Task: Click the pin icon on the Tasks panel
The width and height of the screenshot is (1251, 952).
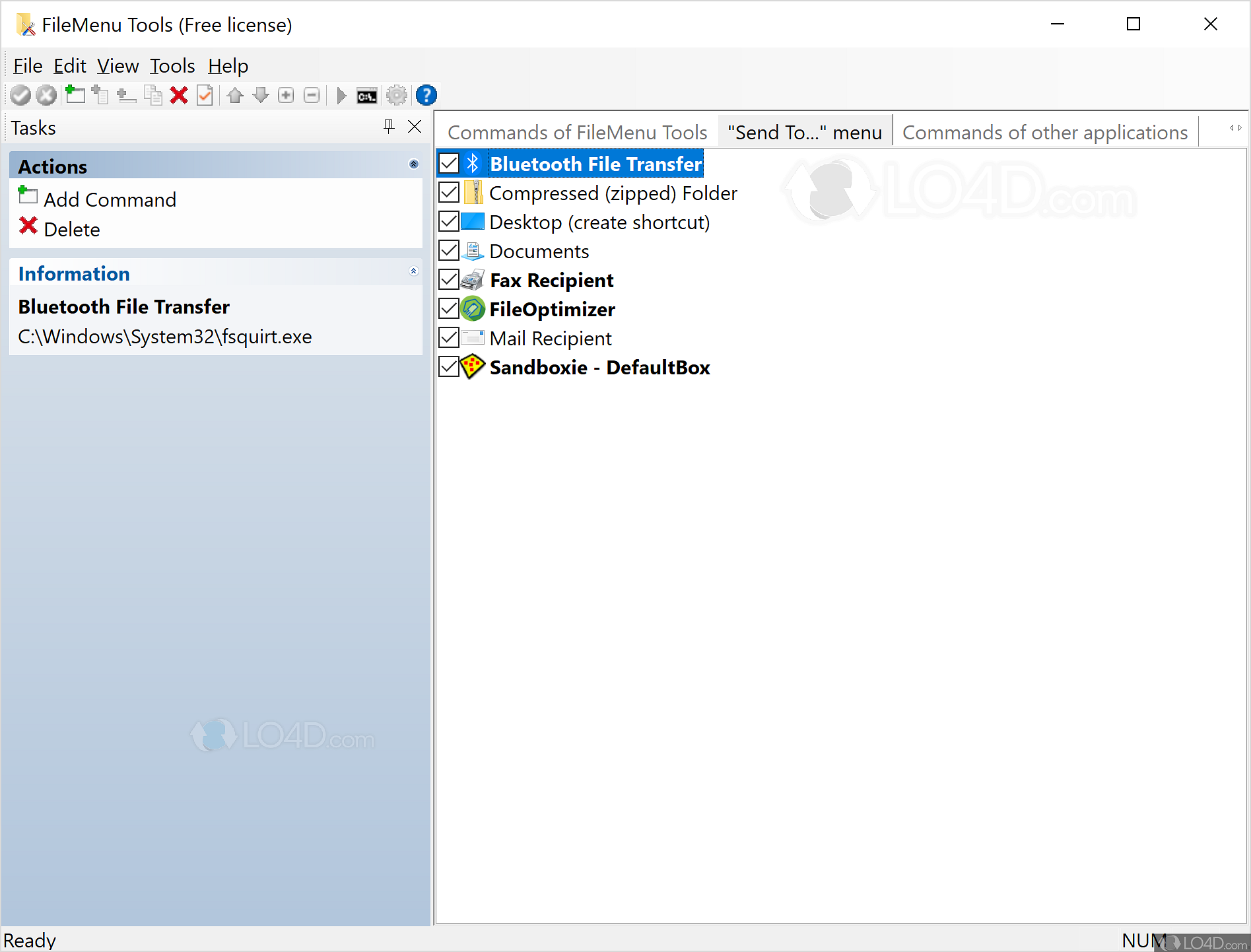Action: [388, 126]
